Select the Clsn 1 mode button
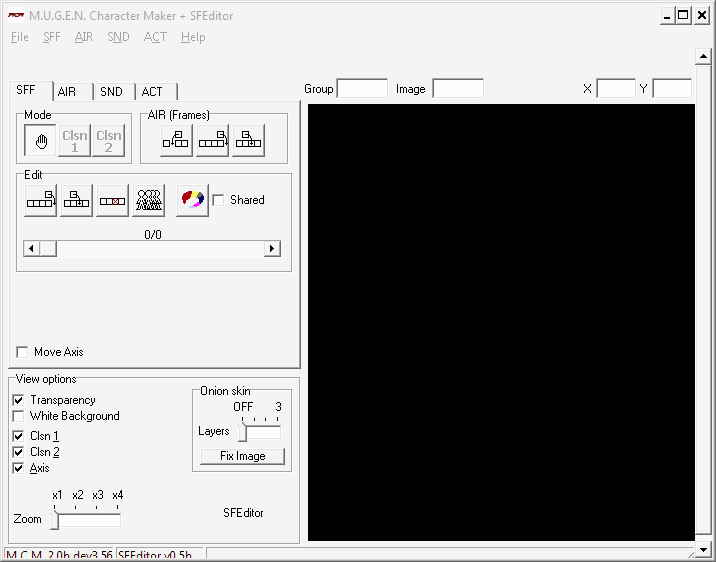This screenshot has height=562, width=716. (x=74, y=141)
